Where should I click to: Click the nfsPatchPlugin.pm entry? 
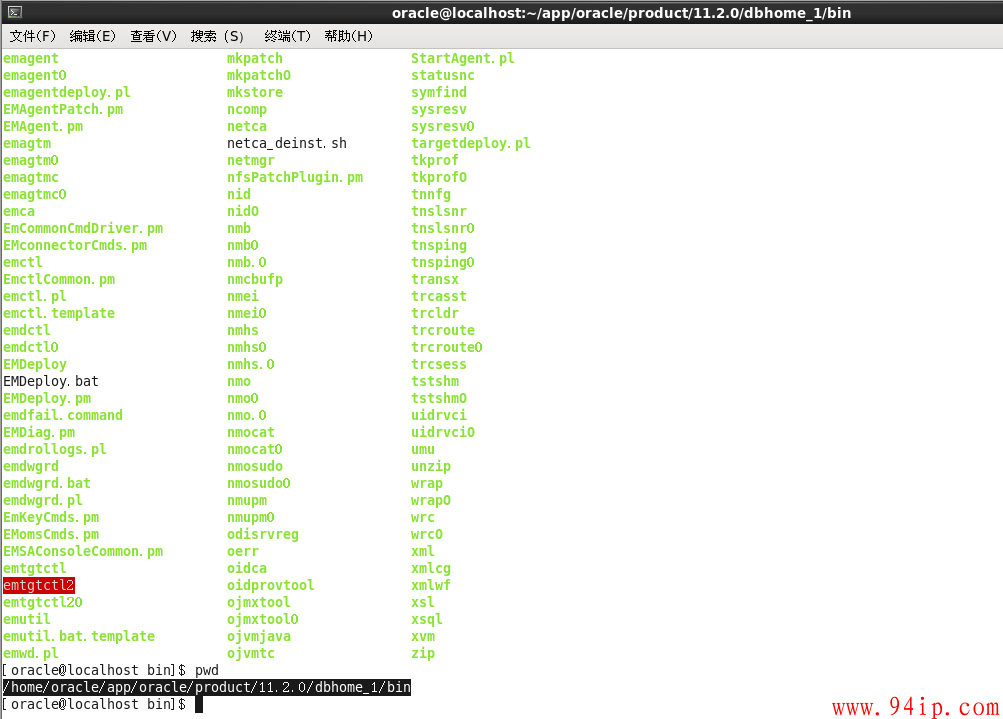pyautogui.click(x=295, y=177)
